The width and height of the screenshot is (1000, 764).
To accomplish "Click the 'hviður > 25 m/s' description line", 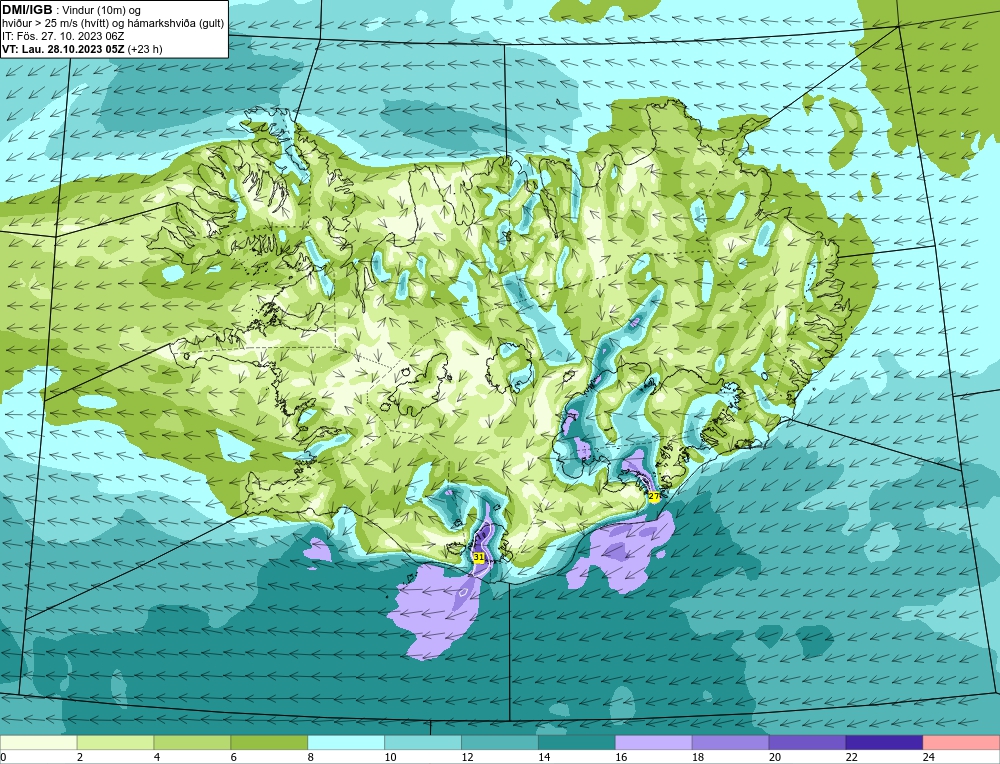I will [113, 24].
